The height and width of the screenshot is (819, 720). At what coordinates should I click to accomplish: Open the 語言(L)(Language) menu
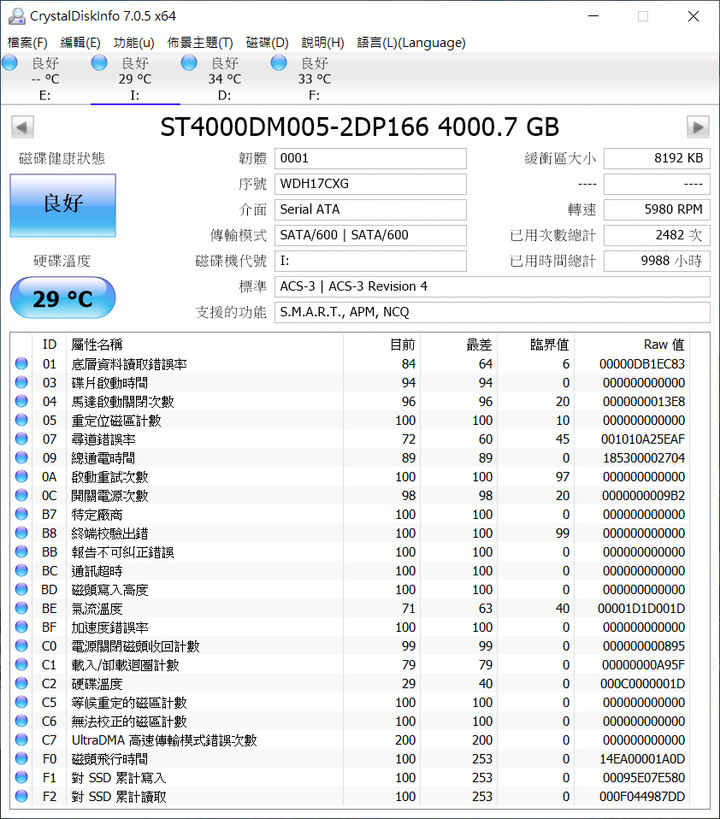tap(411, 42)
